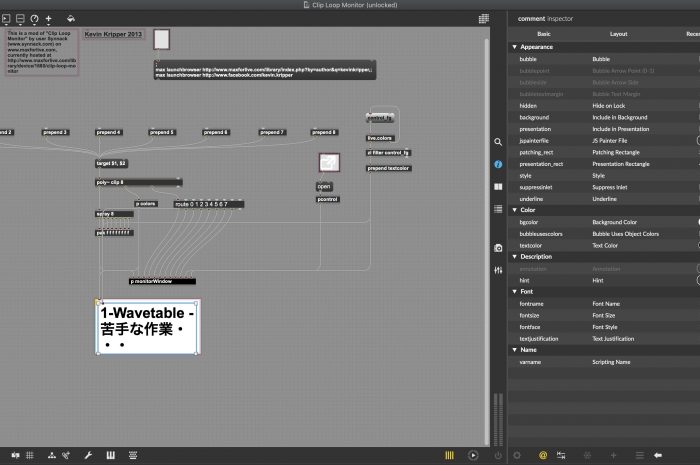This screenshot has height=465, width=700.
Task: Select the live.colors object
Action: tap(380, 138)
